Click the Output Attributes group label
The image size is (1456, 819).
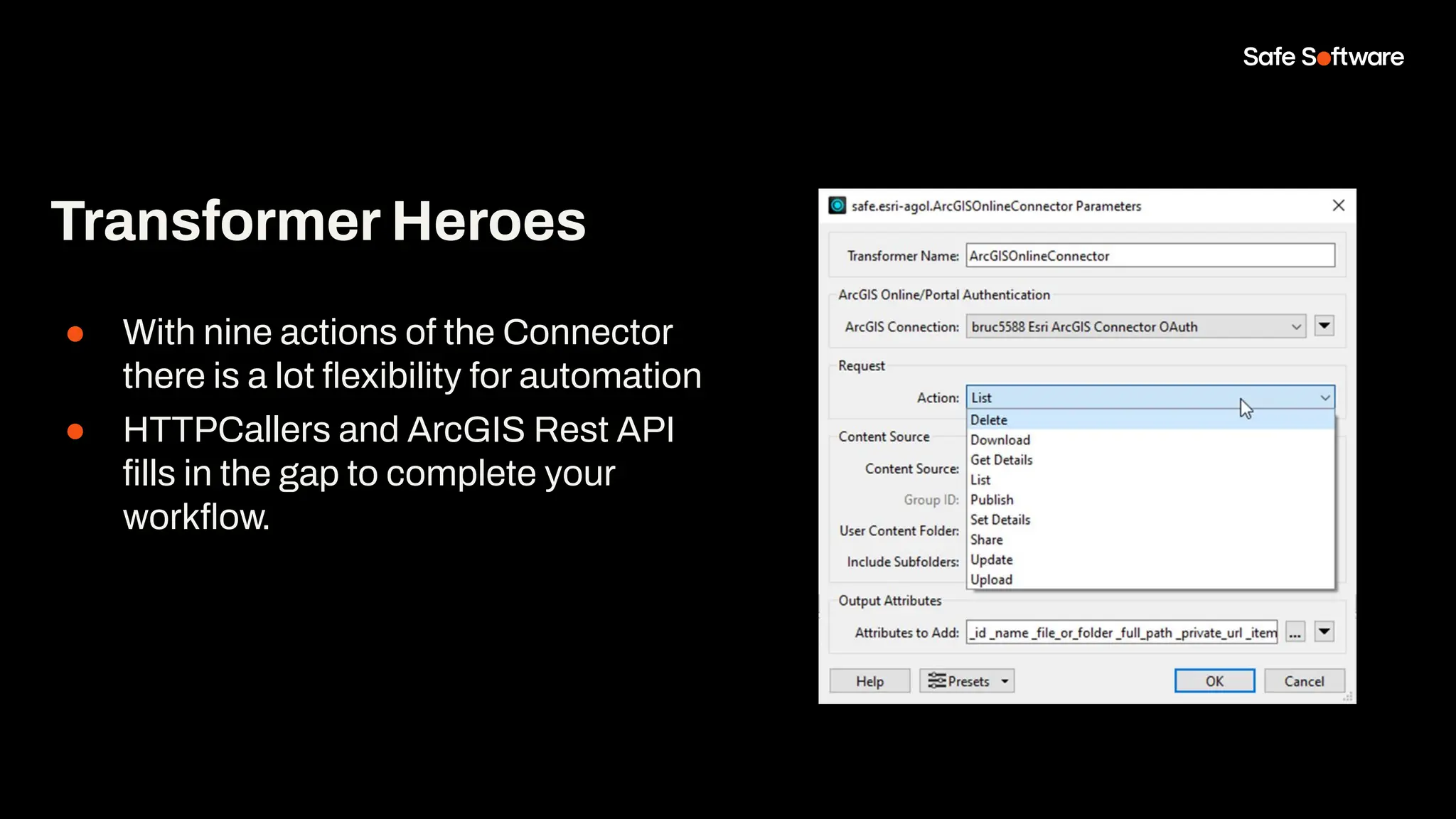(x=889, y=601)
